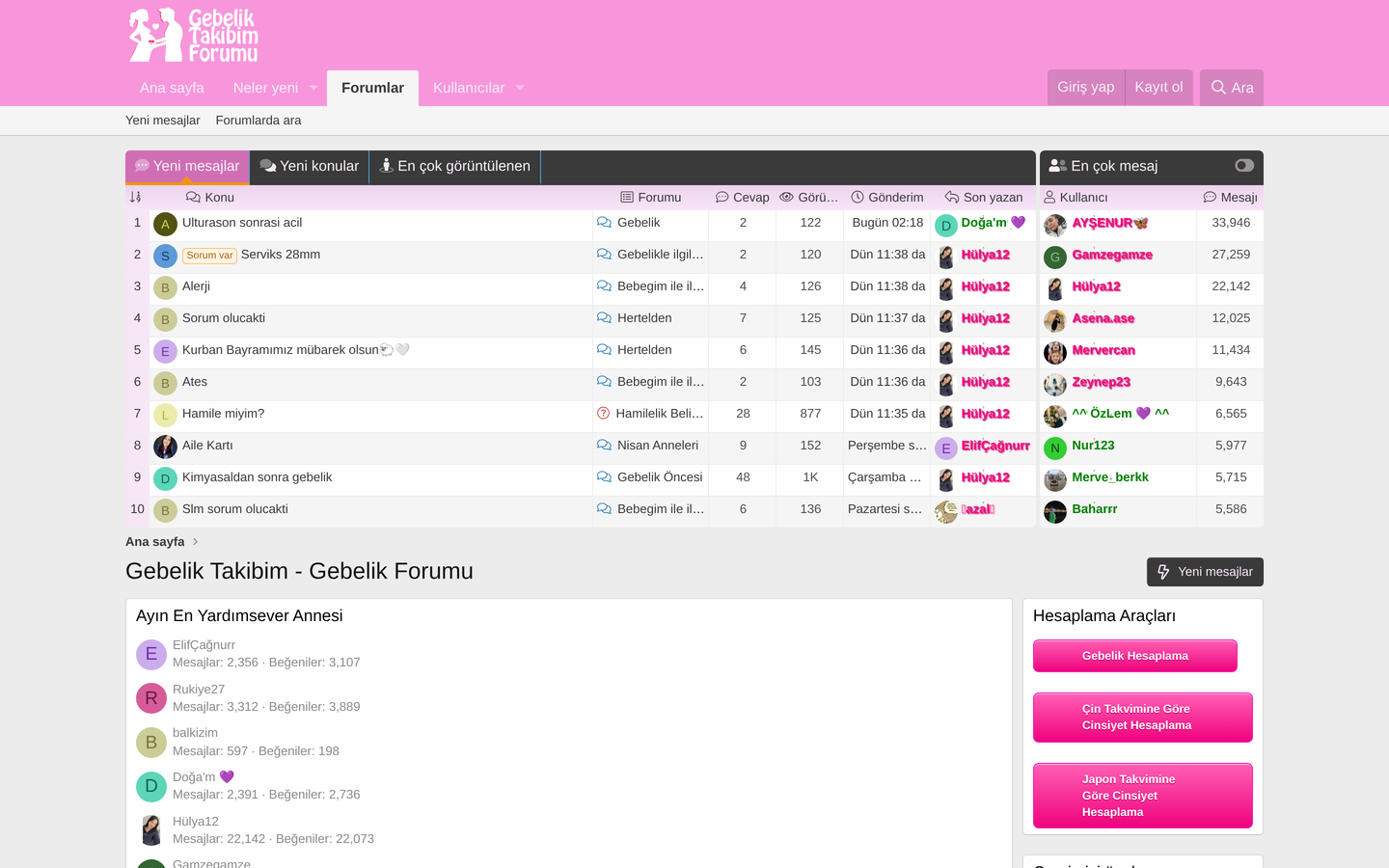The width and height of the screenshot is (1389, 868).
Task: Click avatar L for Hamile miyim thread
Action: tap(165, 416)
